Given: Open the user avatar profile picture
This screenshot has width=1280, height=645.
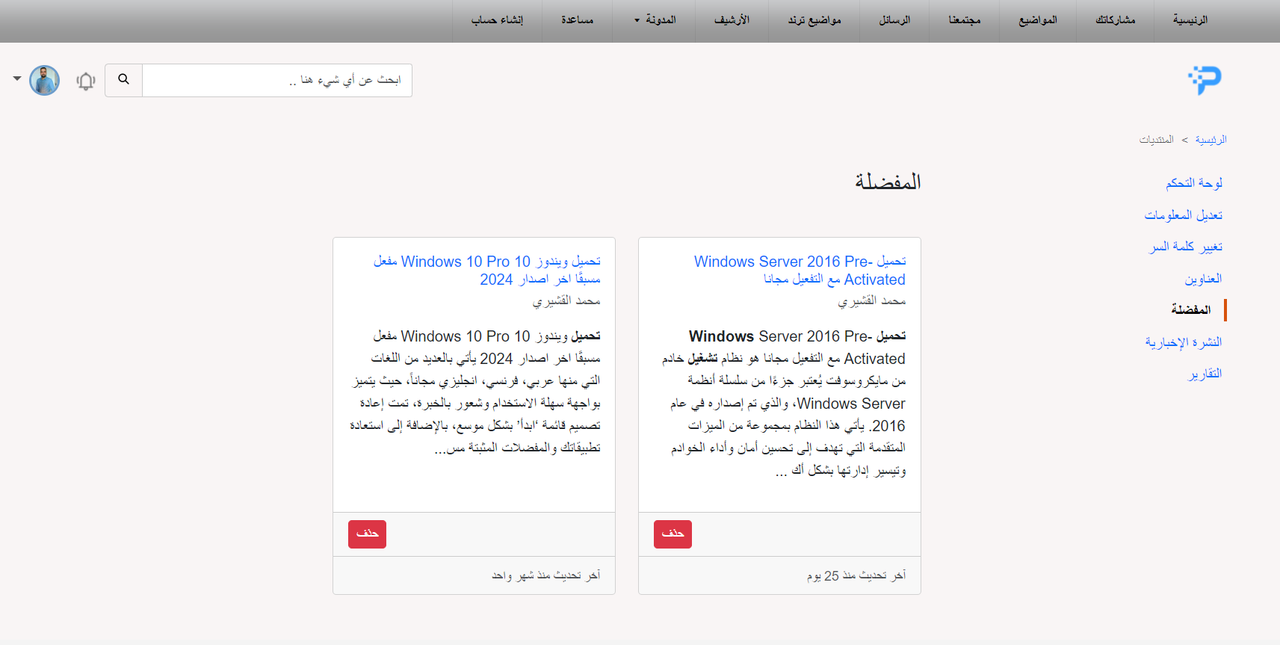Looking at the screenshot, I should click(x=44, y=80).
